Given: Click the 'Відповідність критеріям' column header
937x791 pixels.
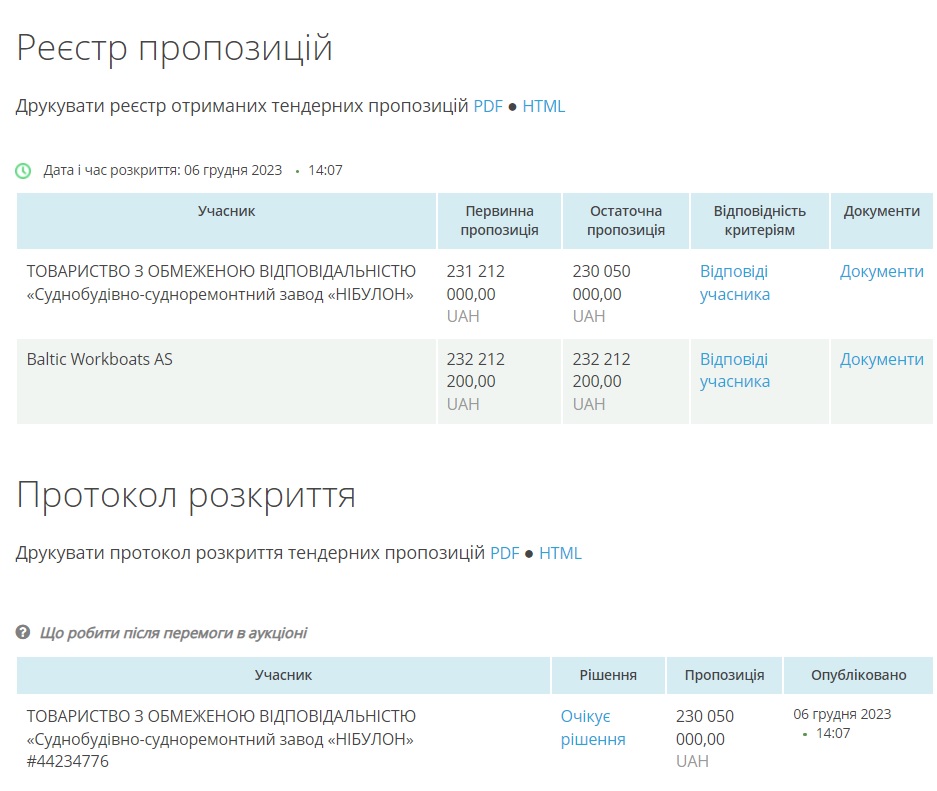Looking at the screenshot, I should tap(760, 220).
